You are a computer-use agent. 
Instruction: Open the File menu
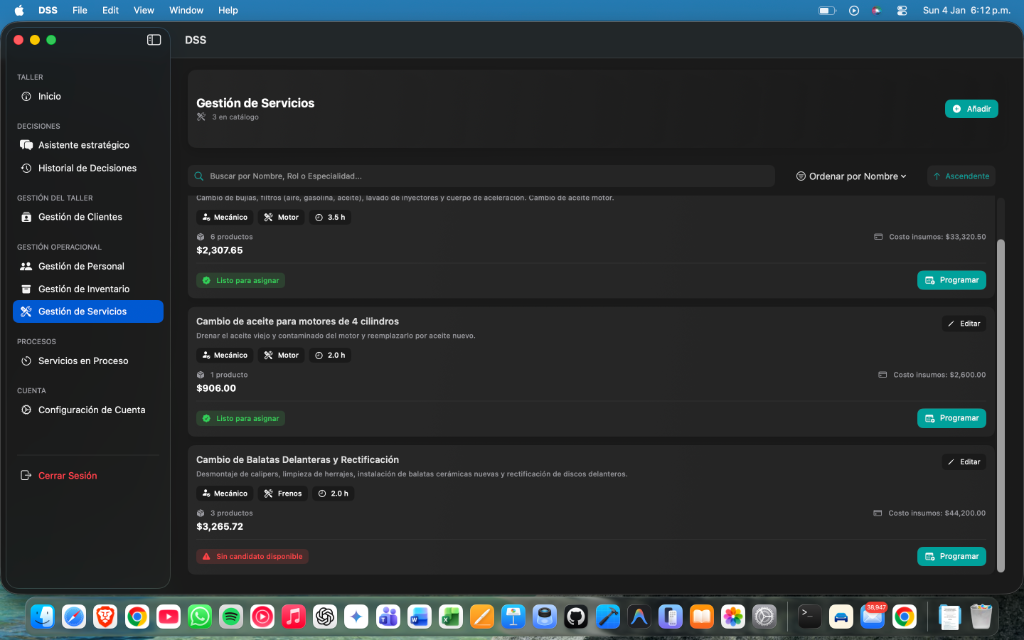[x=79, y=10]
